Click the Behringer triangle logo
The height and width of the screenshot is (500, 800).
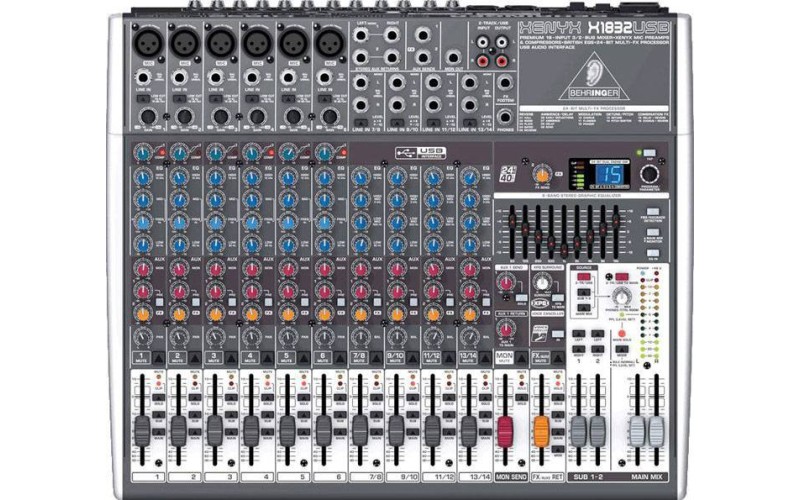tap(594, 76)
